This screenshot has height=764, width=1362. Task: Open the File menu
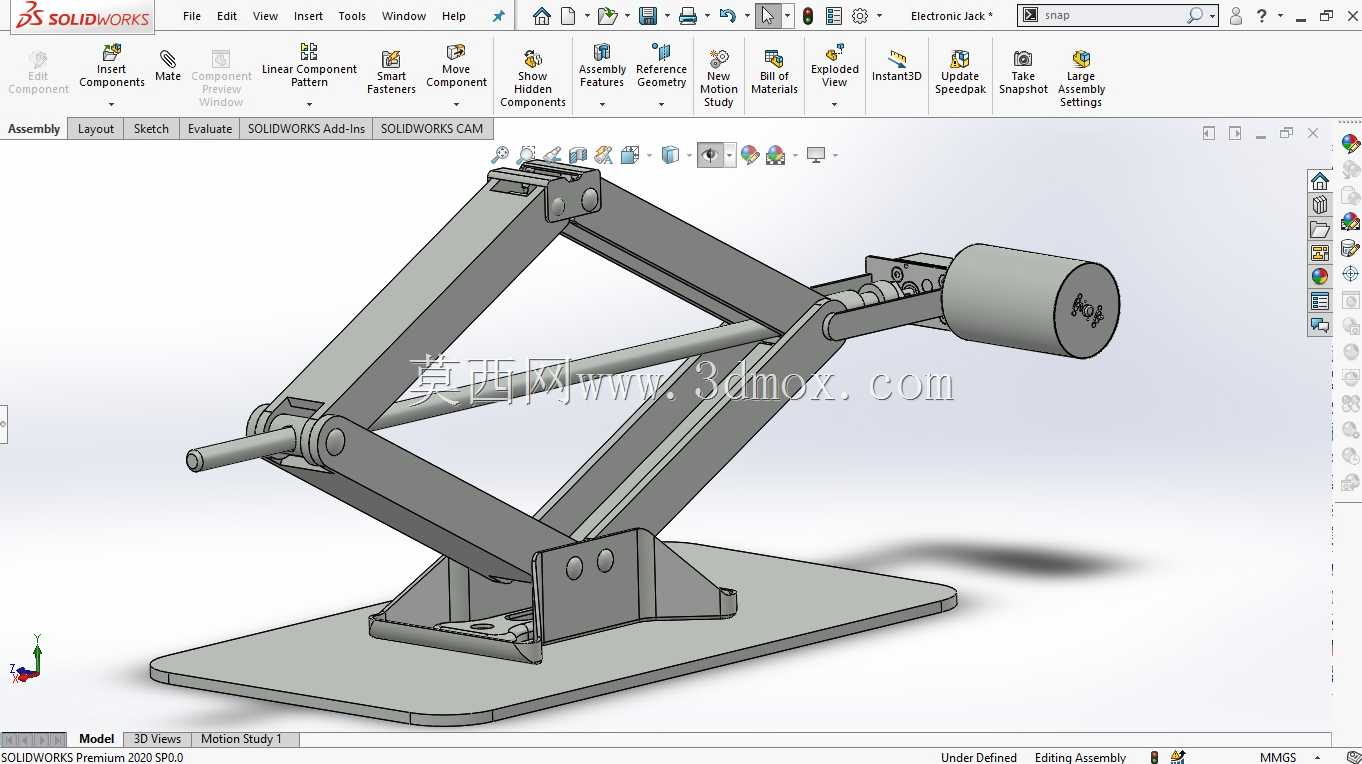(192, 16)
